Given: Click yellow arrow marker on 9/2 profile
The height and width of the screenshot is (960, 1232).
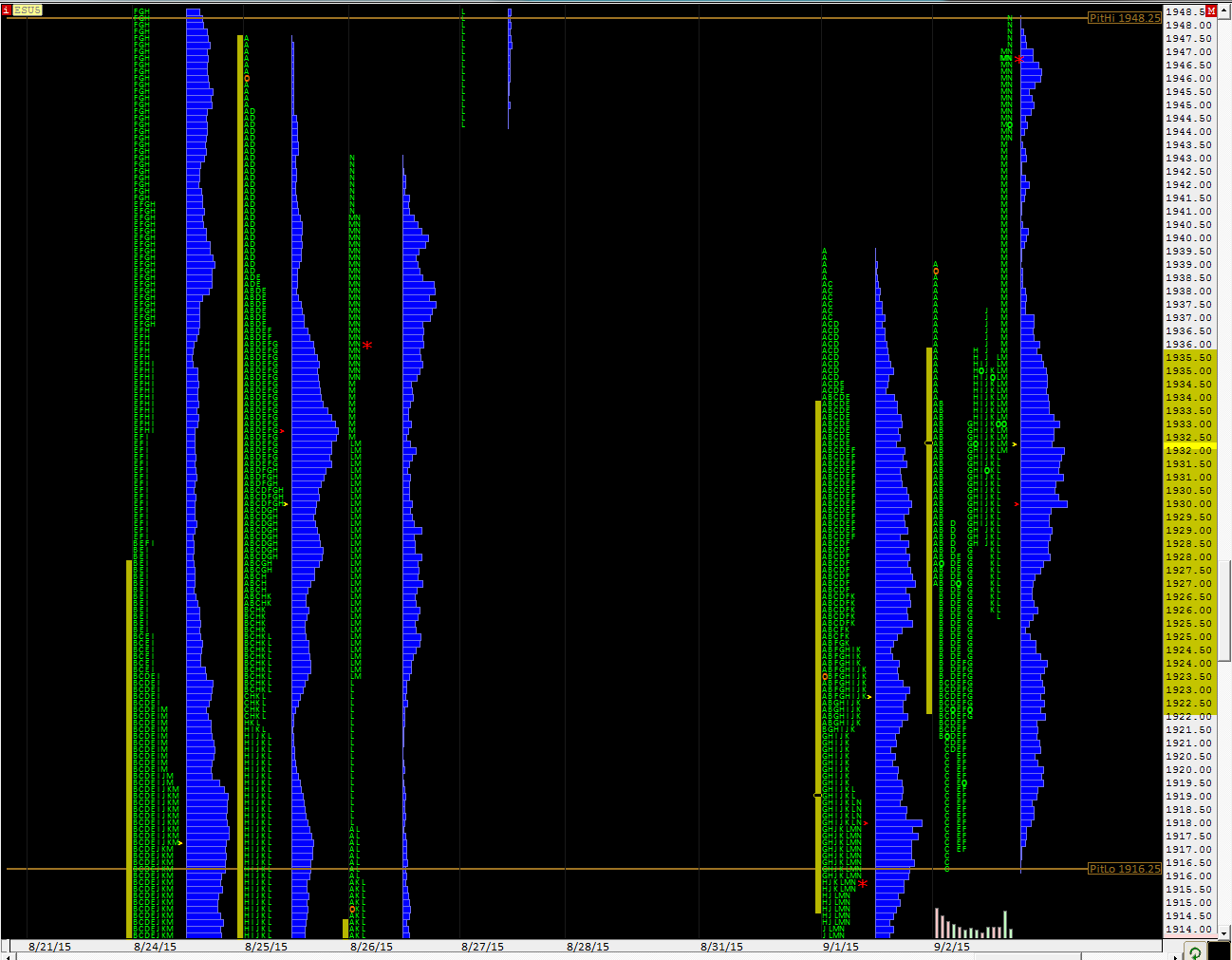Looking at the screenshot, I should (1015, 444).
